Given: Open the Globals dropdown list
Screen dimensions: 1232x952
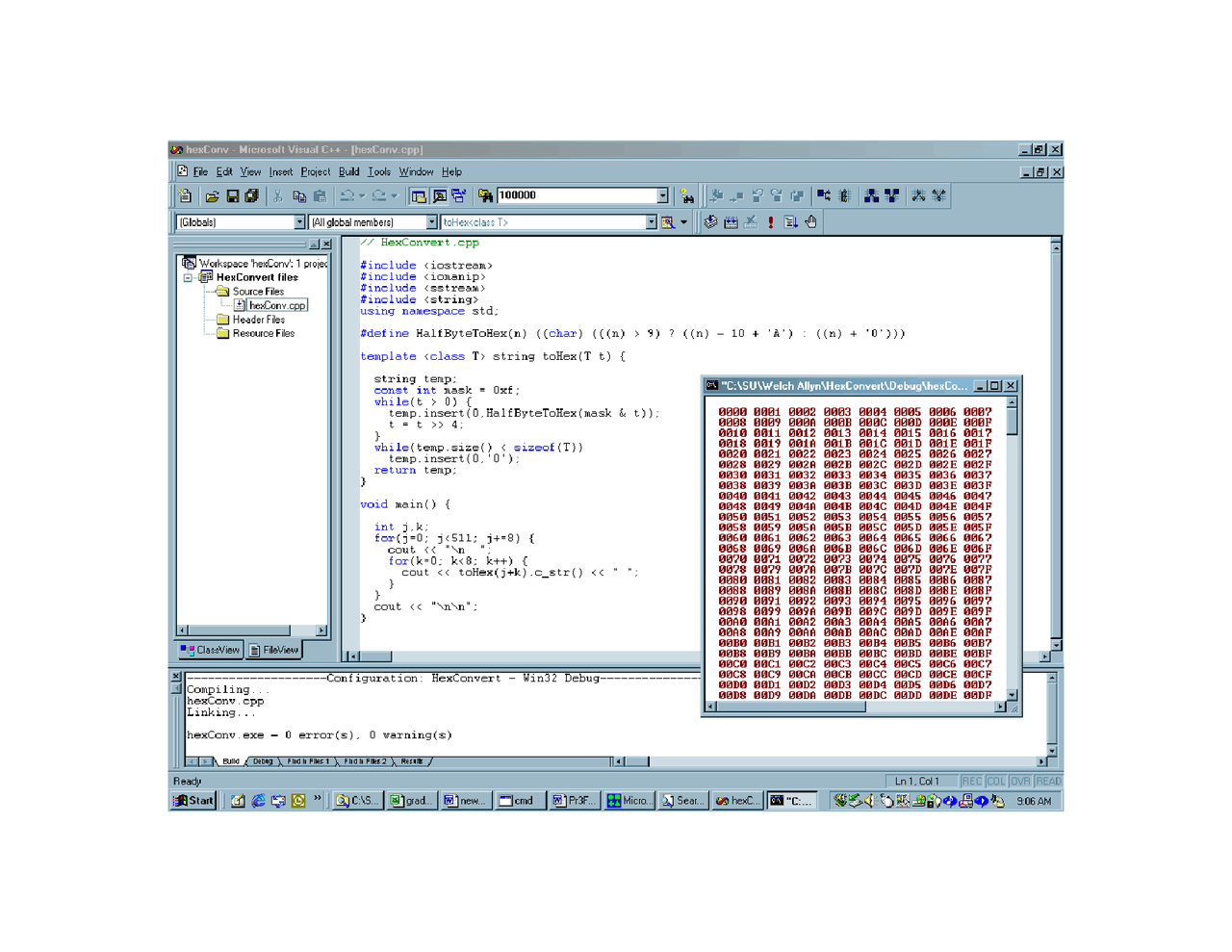Looking at the screenshot, I should (299, 221).
